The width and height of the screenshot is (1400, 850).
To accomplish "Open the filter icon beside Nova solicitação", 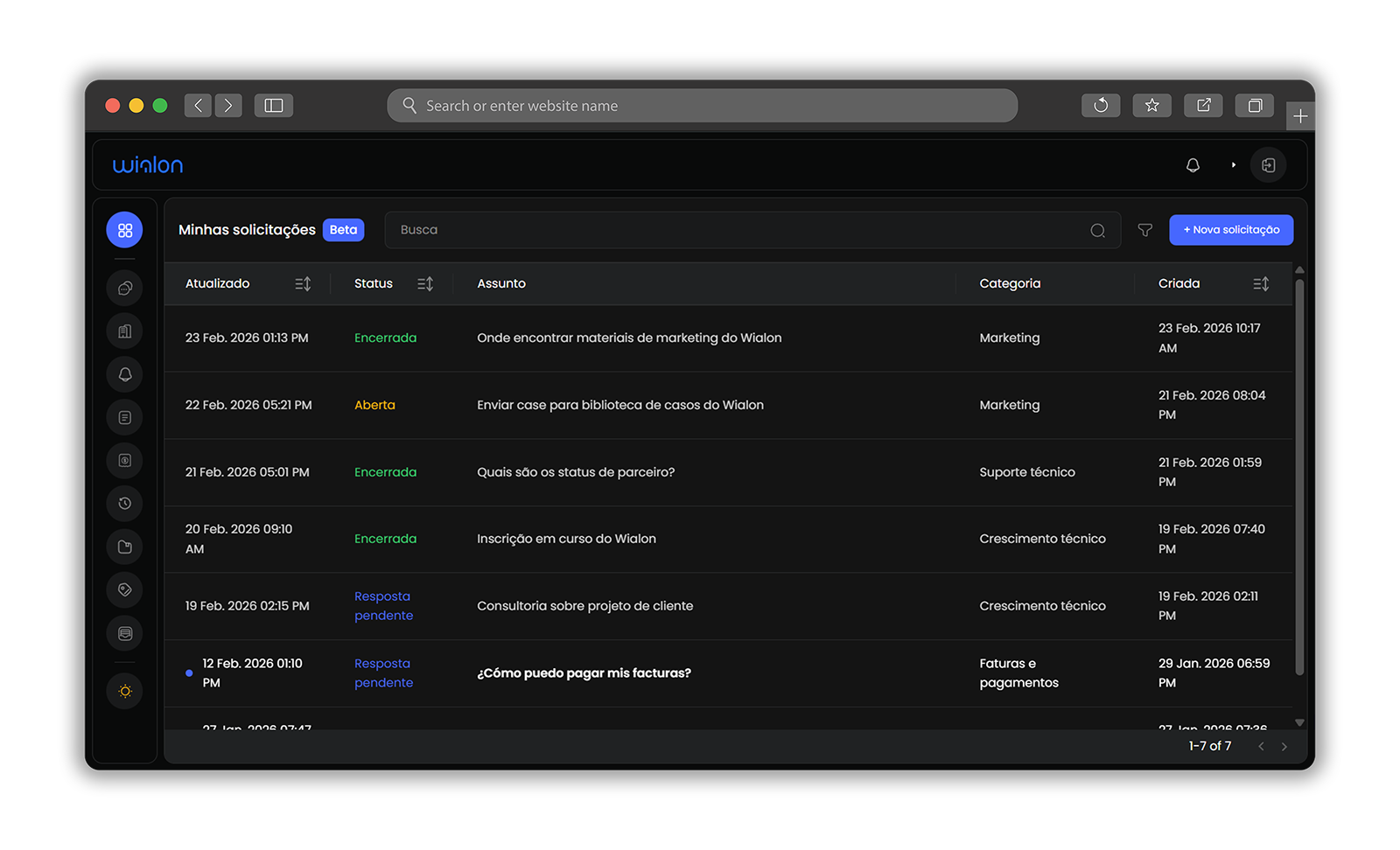I will point(1144,230).
